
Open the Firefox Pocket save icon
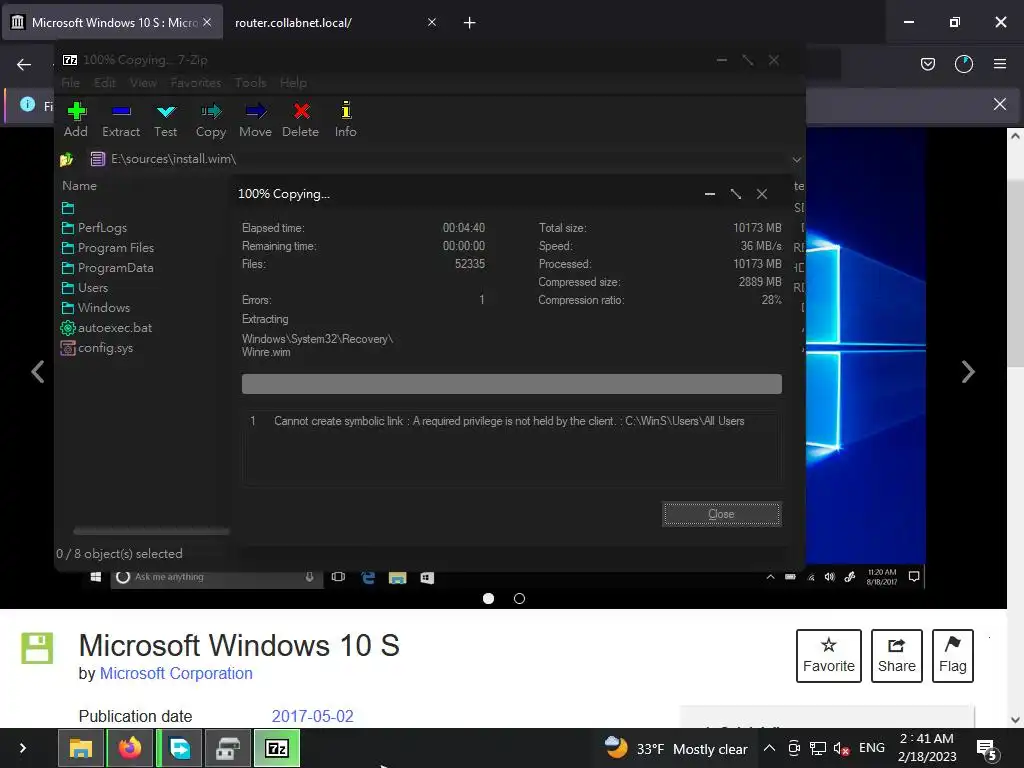click(x=927, y=64)
